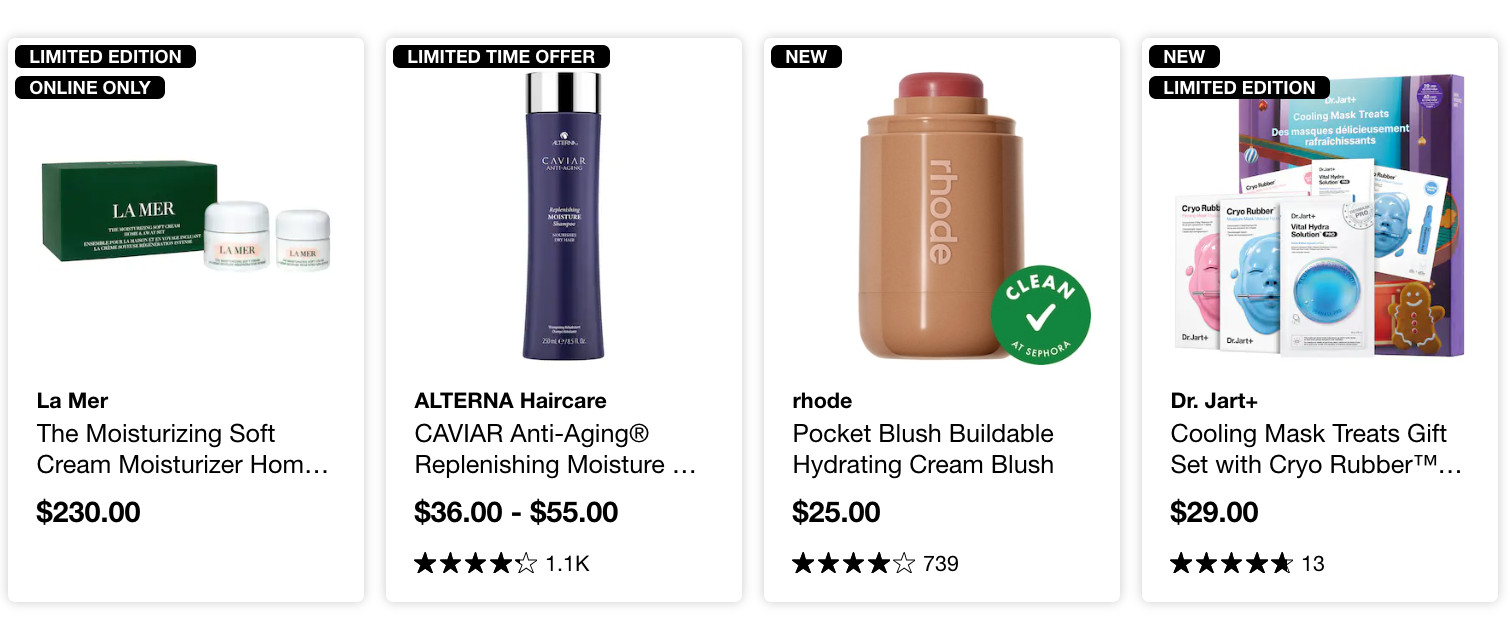
Task: Open CAVIAR Anti-Aging Replenishing Moisture title
Action: (555, 449)
